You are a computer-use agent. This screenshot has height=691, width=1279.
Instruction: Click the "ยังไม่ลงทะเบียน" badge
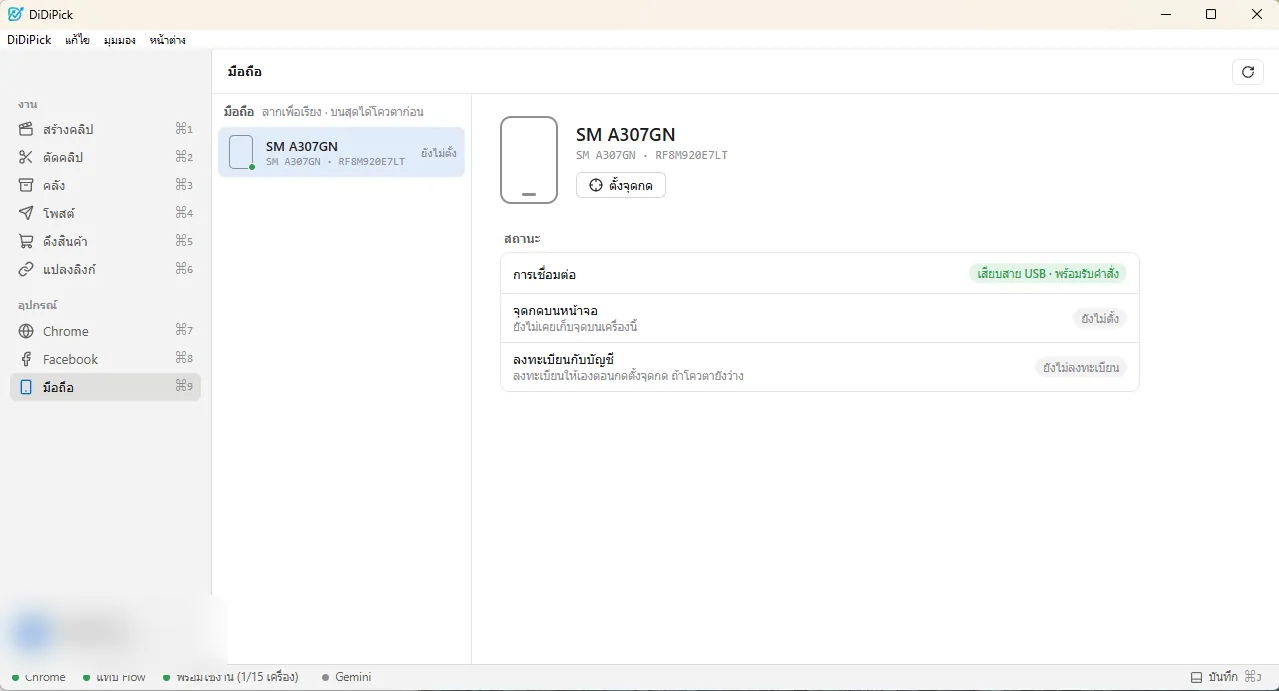[1081, 368]
